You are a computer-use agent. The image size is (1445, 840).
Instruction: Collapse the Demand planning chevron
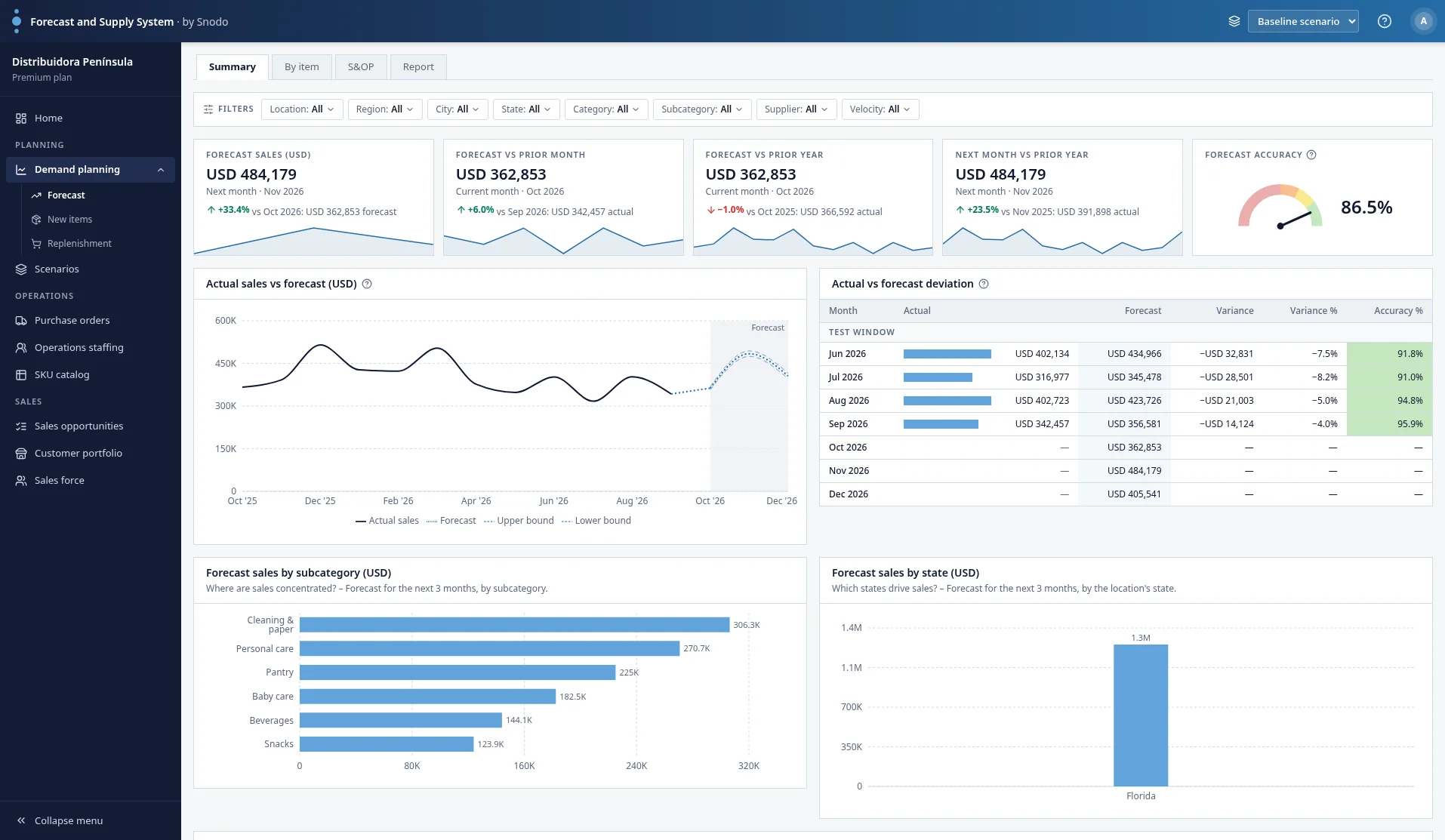(x=161, y=170)
